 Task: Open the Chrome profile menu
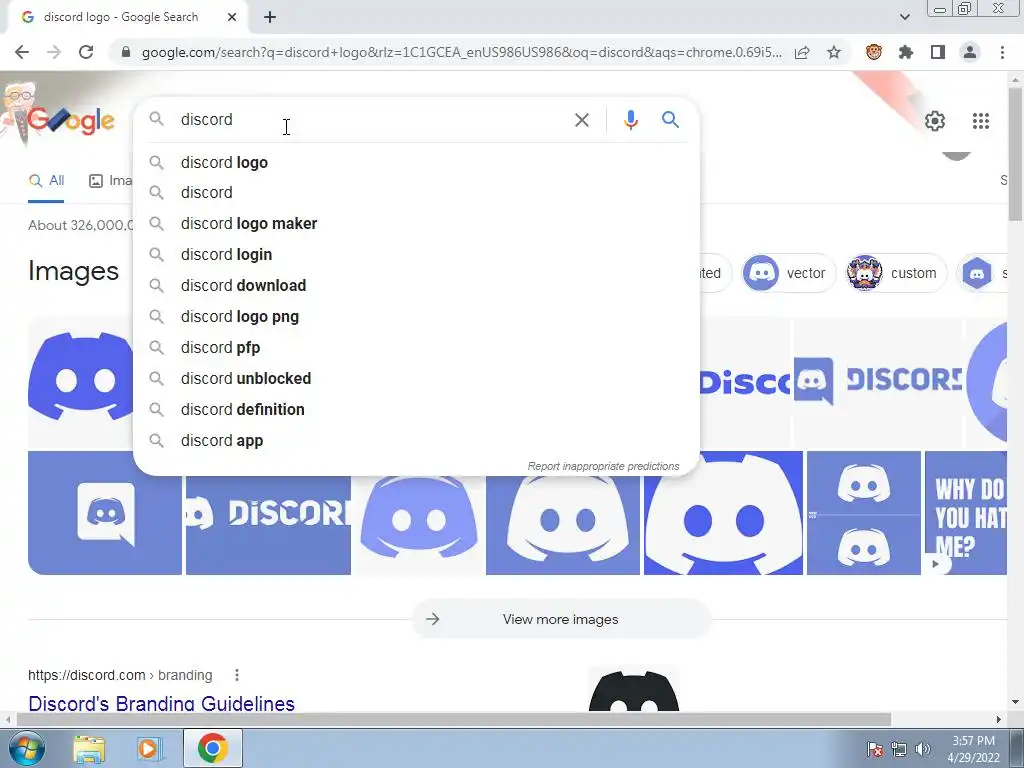(970, 52)
